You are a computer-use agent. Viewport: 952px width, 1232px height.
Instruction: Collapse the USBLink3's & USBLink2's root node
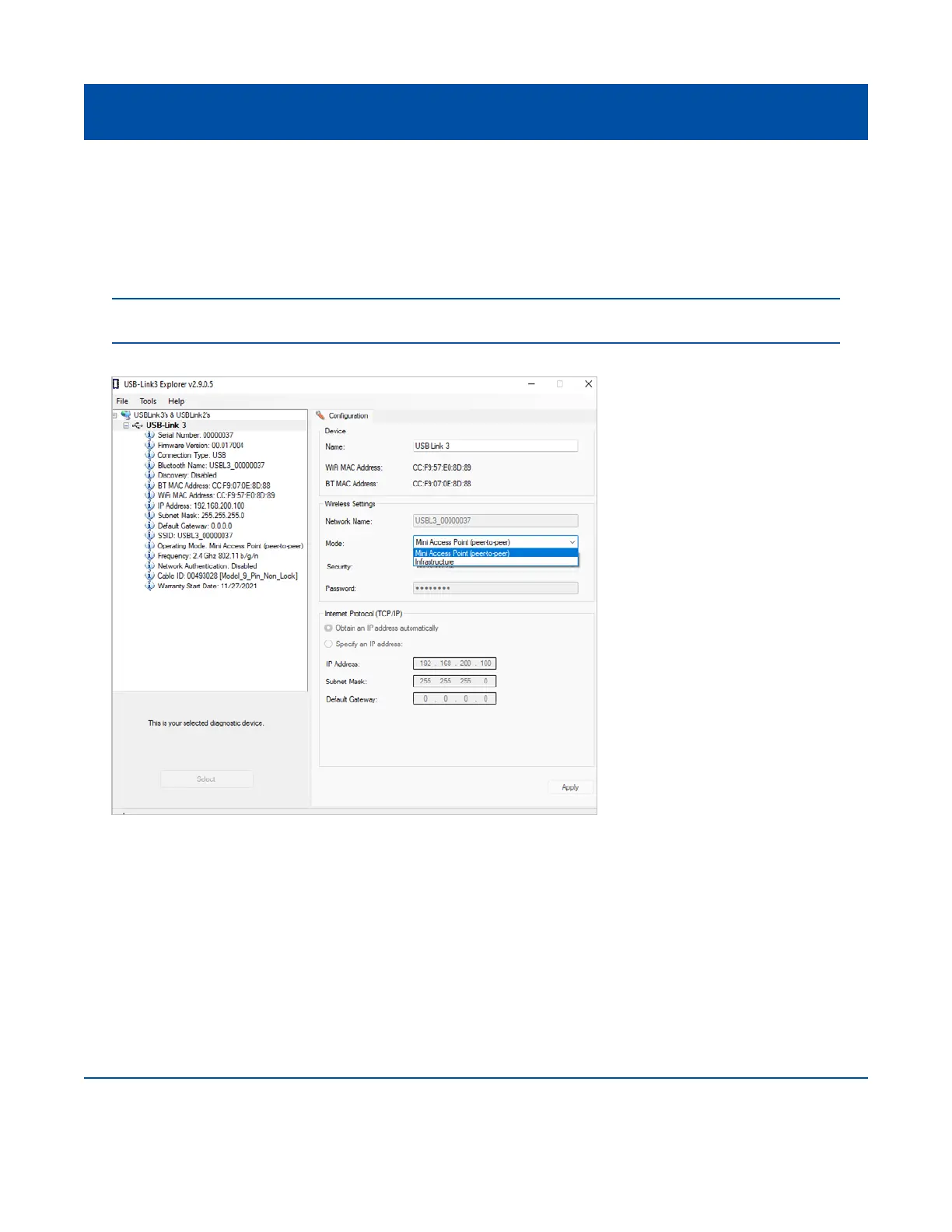[115, 415]
